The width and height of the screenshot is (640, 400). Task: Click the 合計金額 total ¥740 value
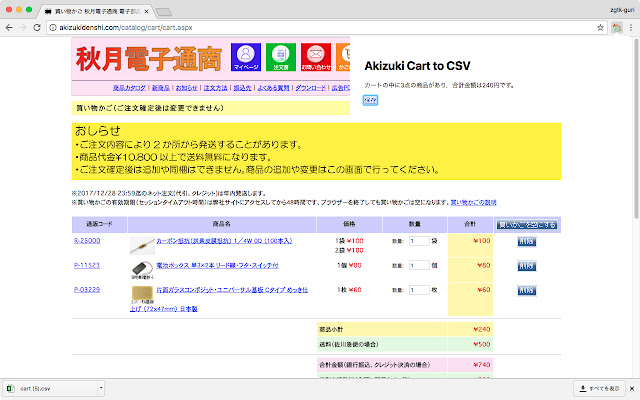[482, 364]
